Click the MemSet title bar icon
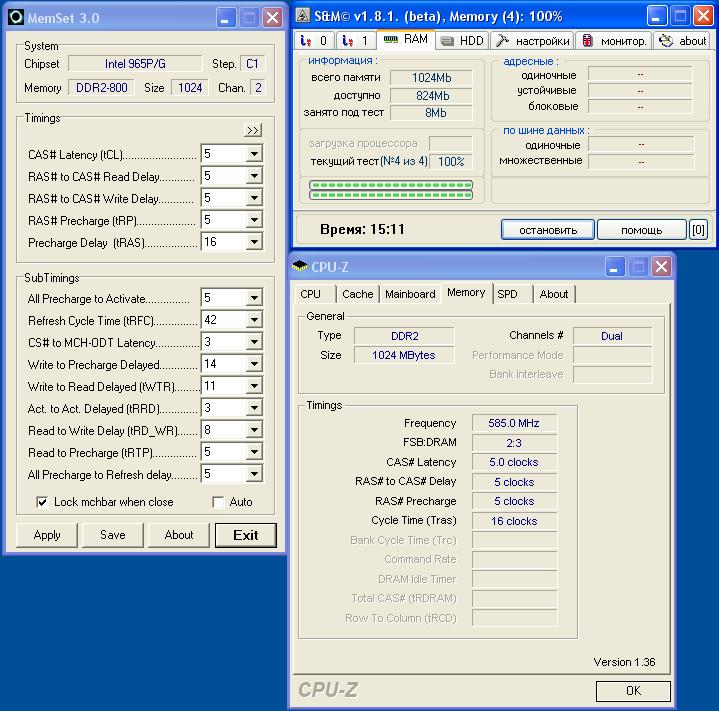 tap(16, 17)
